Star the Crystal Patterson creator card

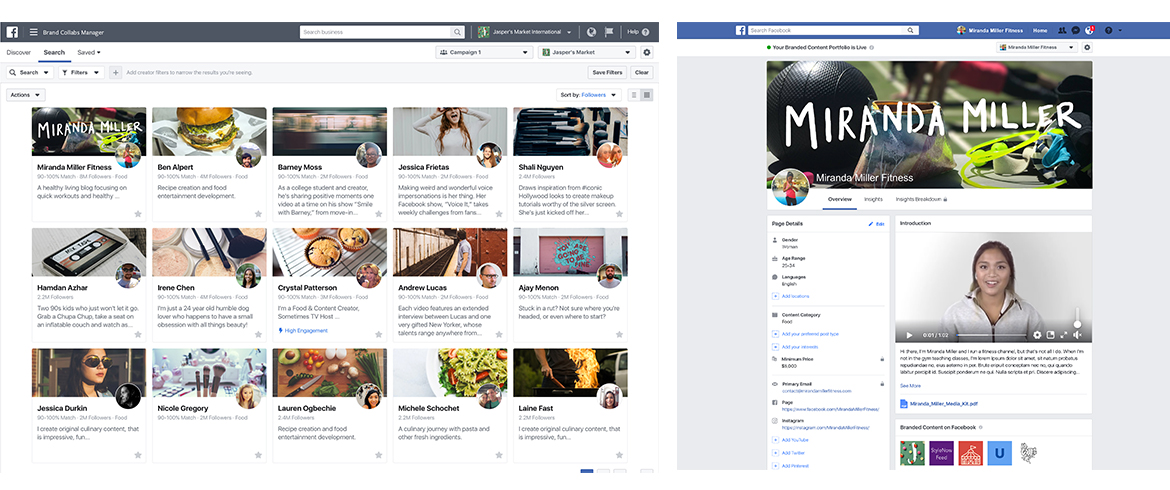[378, 334]
